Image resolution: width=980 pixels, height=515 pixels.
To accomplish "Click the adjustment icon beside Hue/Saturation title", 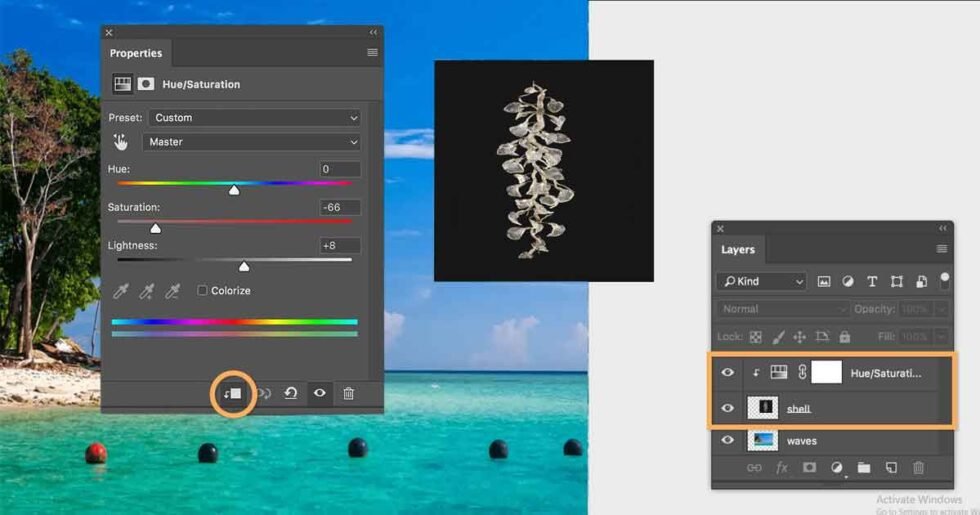I will pyautogui.click(x=122, y=84).
